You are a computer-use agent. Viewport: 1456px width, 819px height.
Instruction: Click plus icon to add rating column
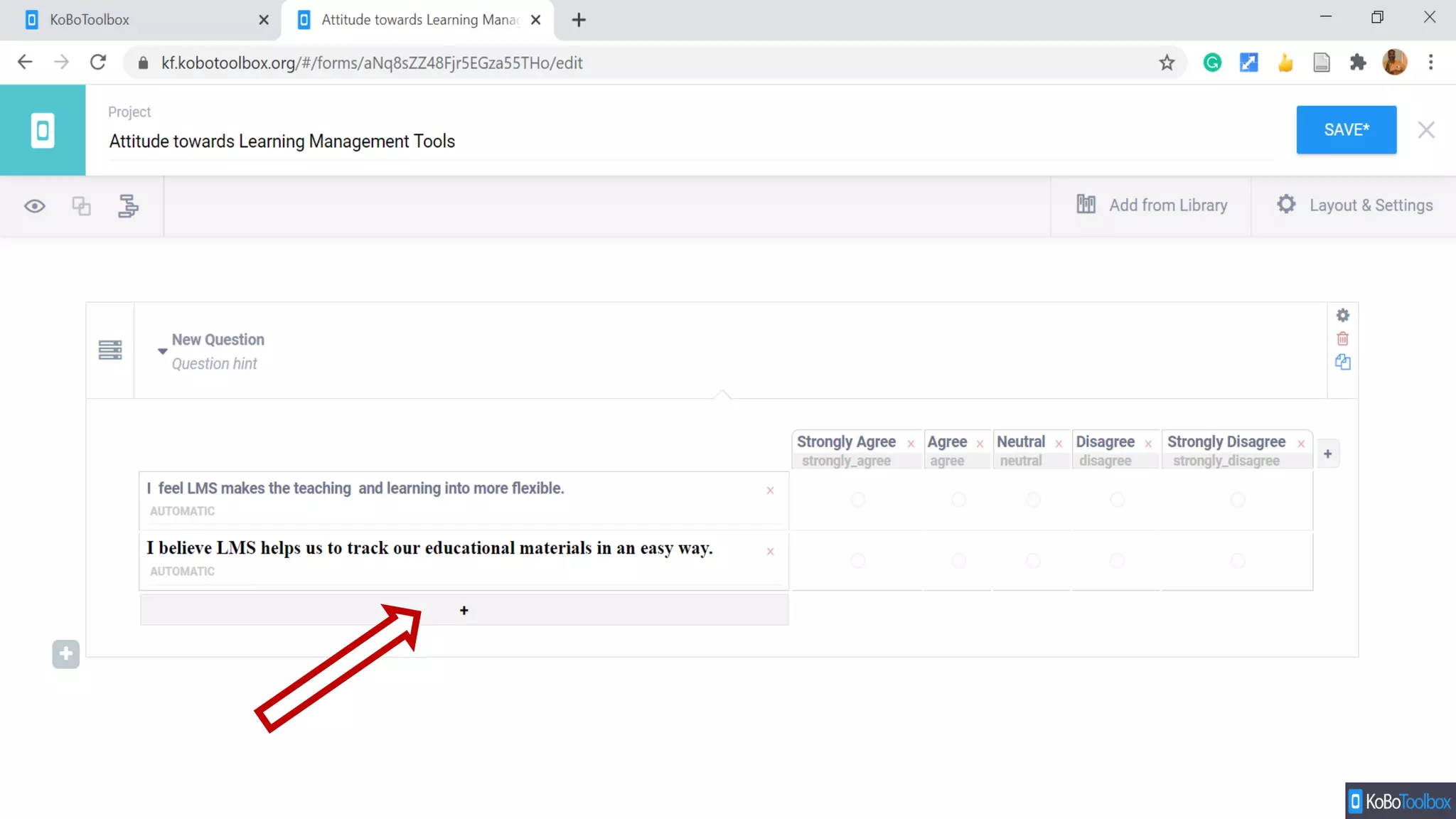(x=1327, y=454)
